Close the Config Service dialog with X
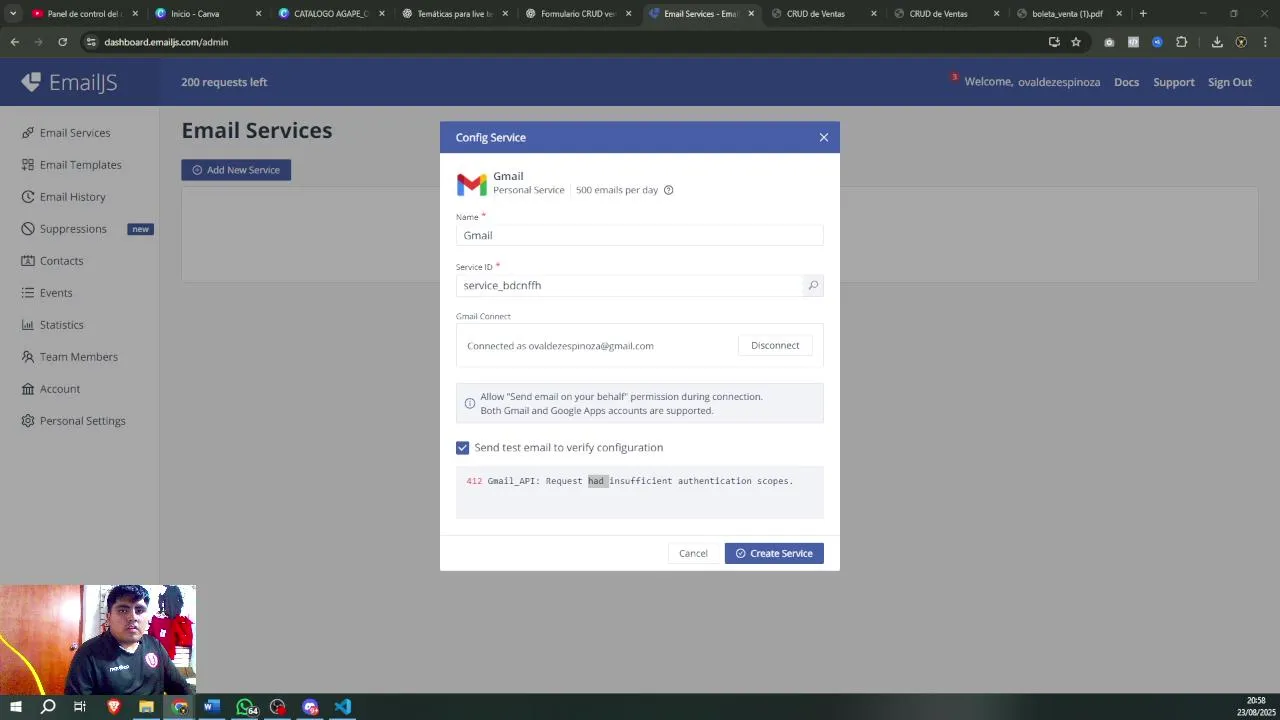Viewport: 1280px width, 720px height. tap(824, 137)
